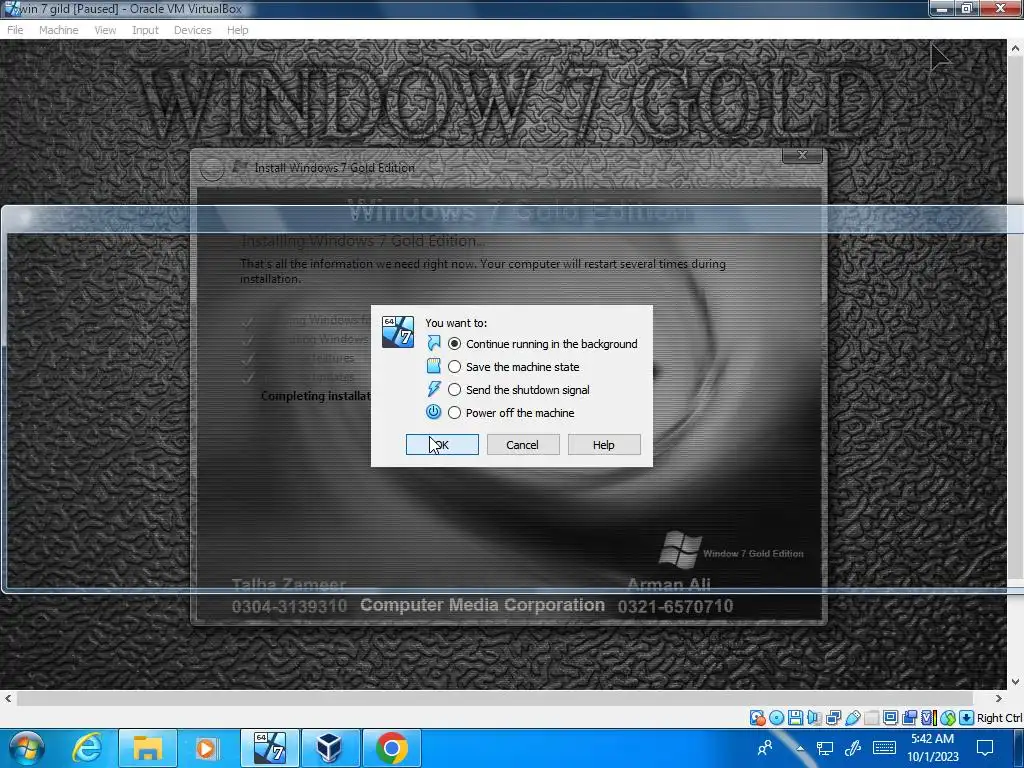Click the horizontal scrollbar left arrow
Image resolution: width=1024 pixels, height=768 pixels.
pos(8,698)
